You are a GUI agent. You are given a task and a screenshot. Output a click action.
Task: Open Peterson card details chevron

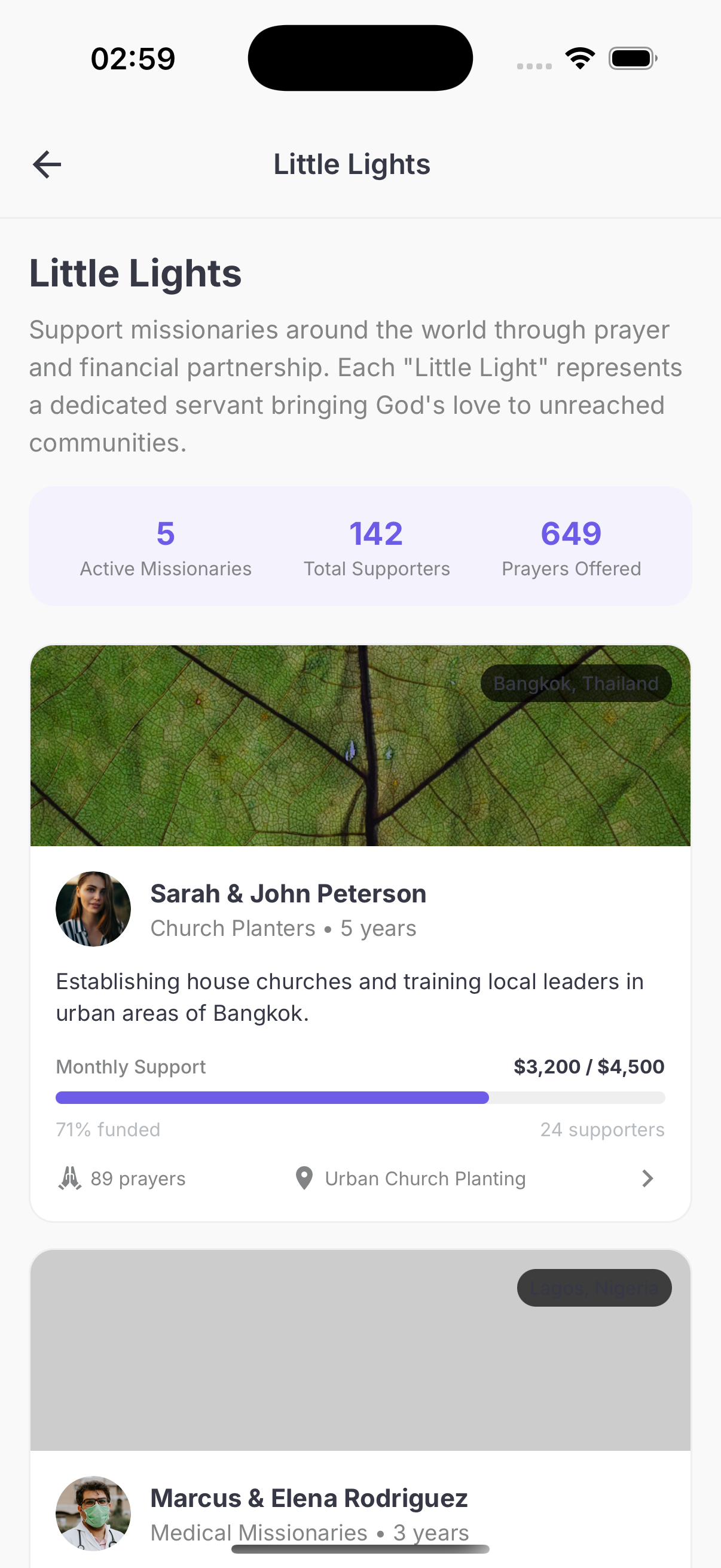(647, 1179)
